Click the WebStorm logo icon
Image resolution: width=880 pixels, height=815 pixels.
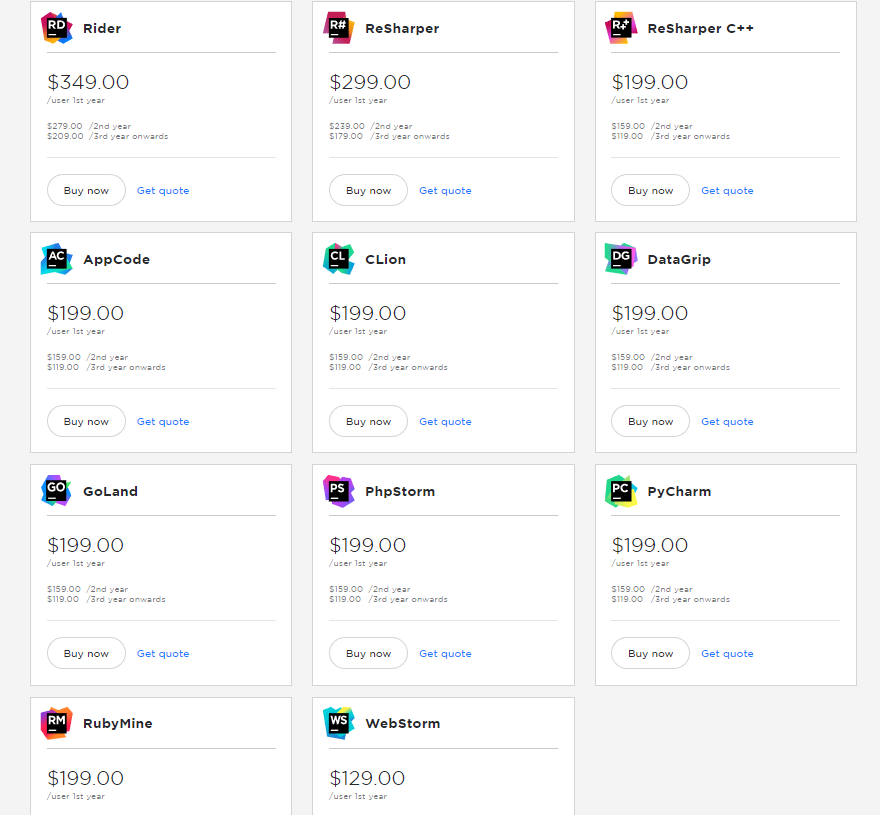coord(339,723)
